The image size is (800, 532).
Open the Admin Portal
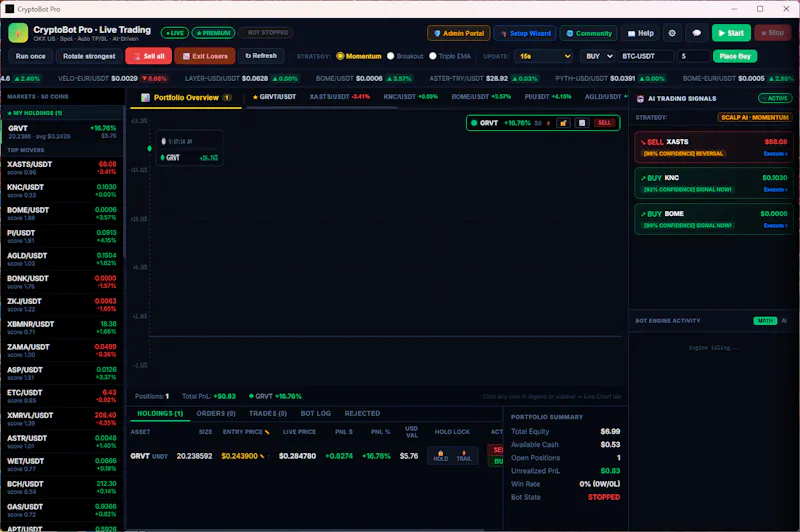[x=459, y=33]
